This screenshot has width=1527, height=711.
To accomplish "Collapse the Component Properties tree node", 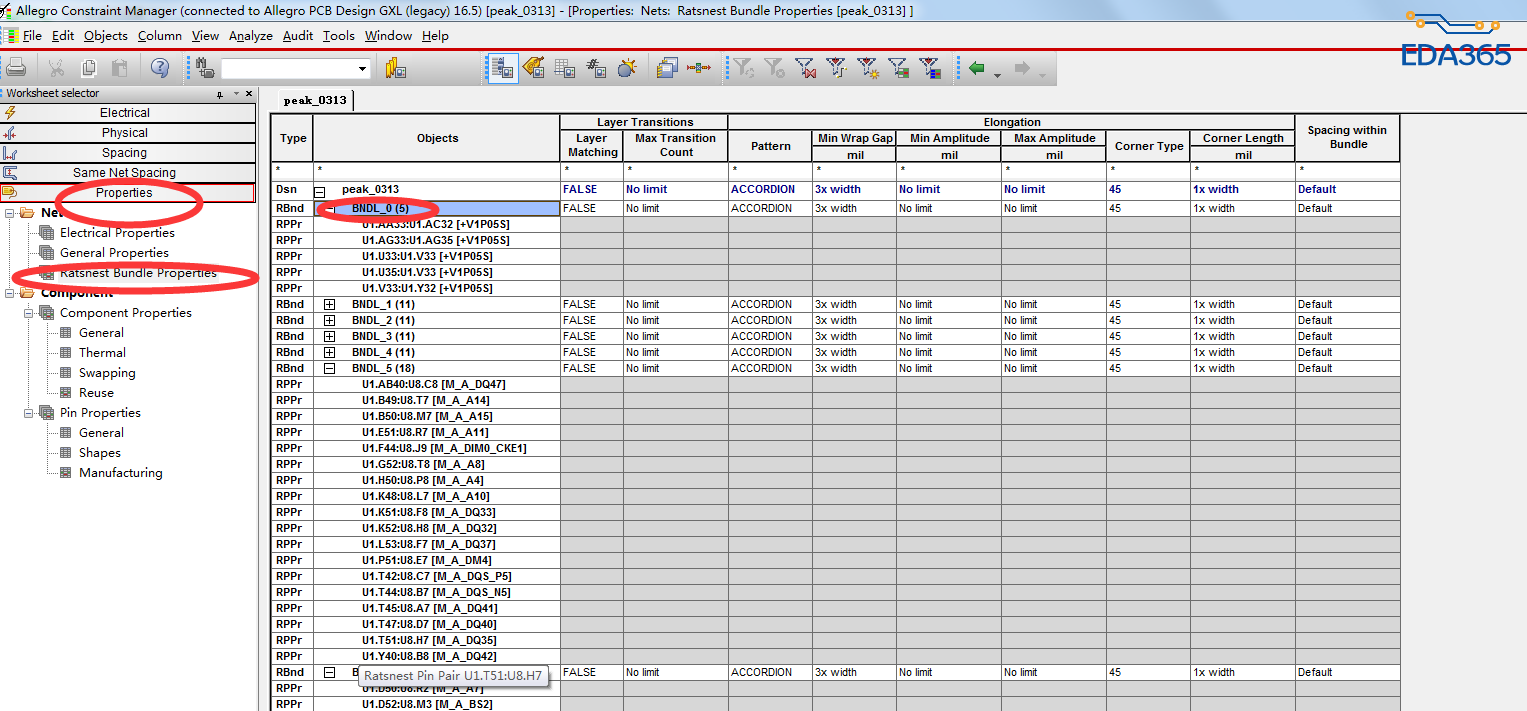I will pos(30,313).
